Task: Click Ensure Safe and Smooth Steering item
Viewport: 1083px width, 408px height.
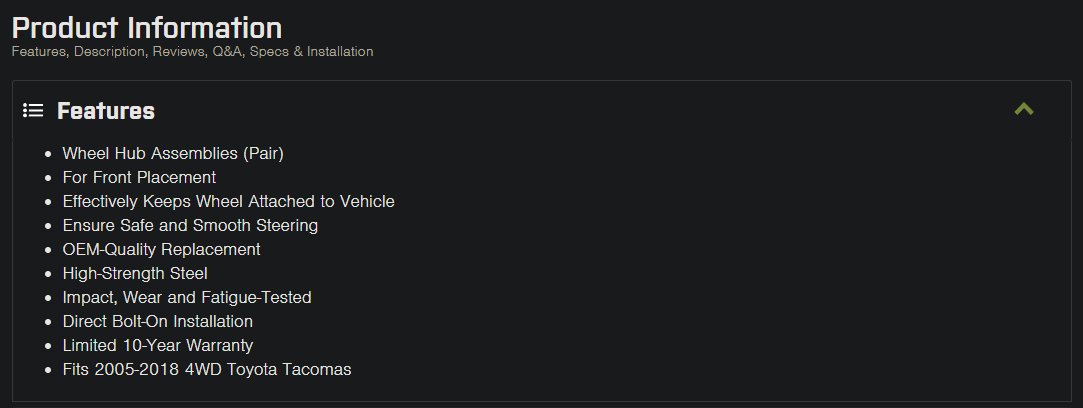Action: [x=191, y=225]
